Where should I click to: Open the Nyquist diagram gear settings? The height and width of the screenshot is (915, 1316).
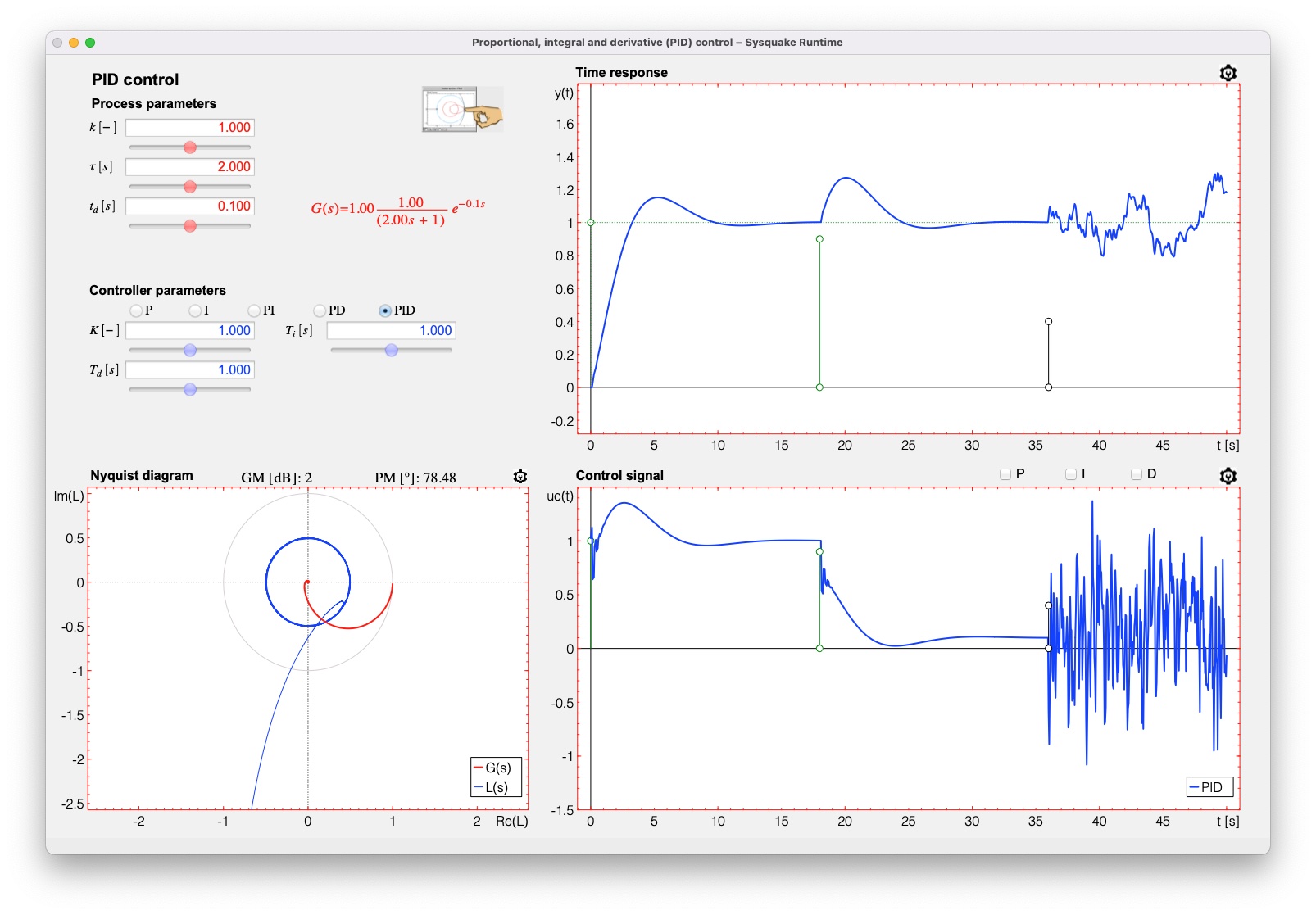point(520,477)
